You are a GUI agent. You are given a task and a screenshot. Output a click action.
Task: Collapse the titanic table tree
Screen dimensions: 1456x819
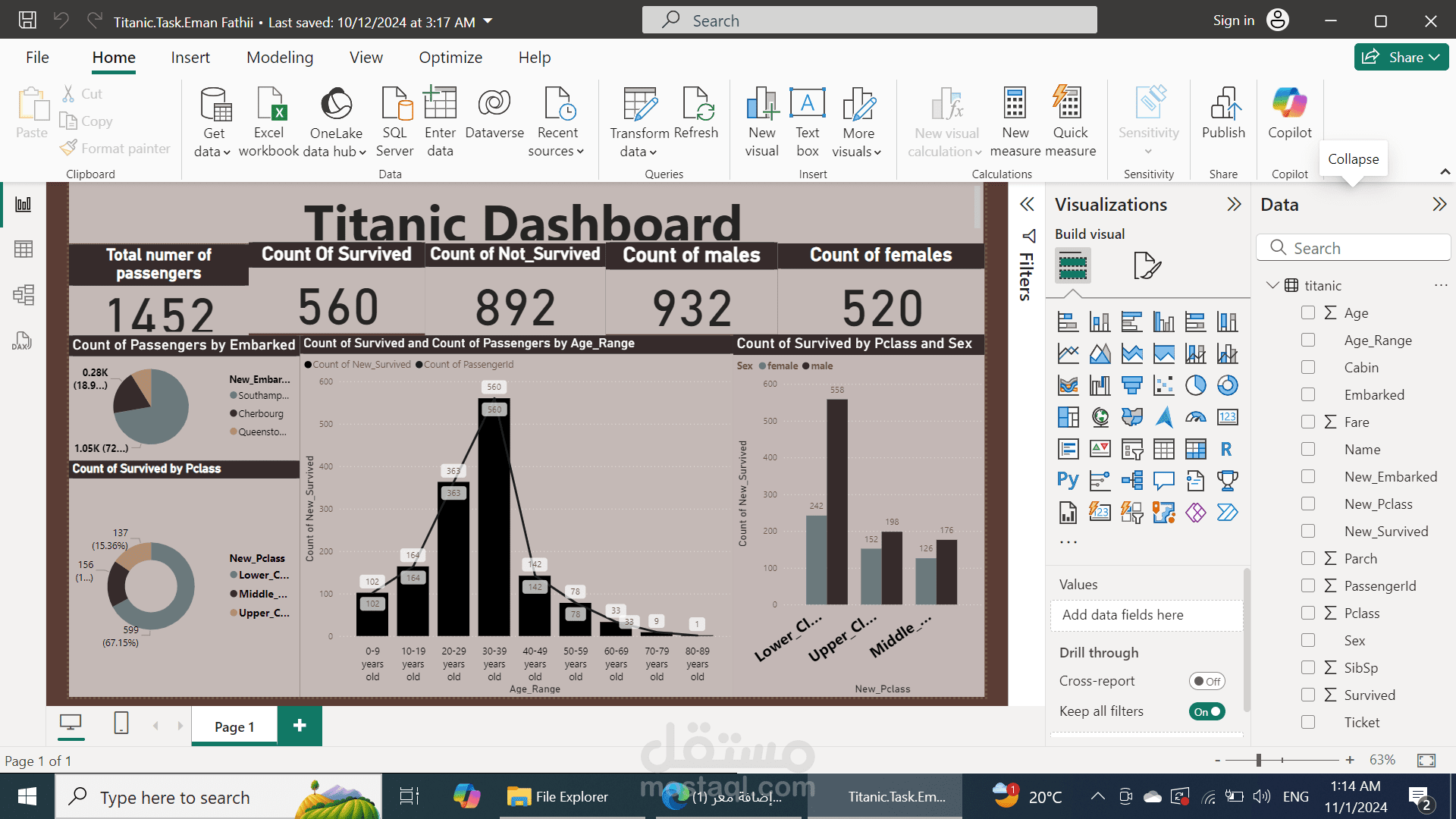1272,285
